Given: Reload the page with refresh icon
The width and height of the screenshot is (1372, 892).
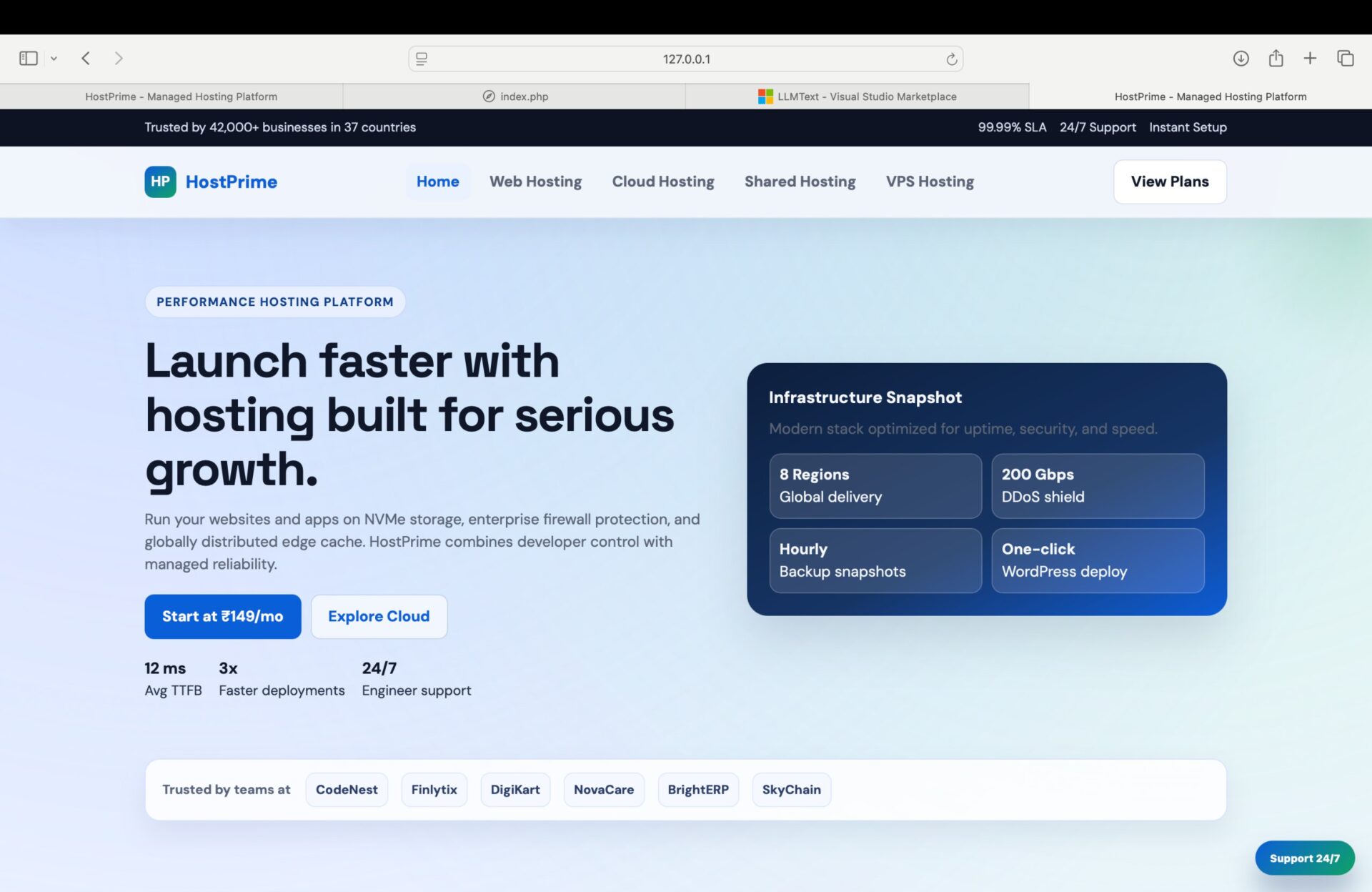Looking at the screenshot, I should click(951, 59).
